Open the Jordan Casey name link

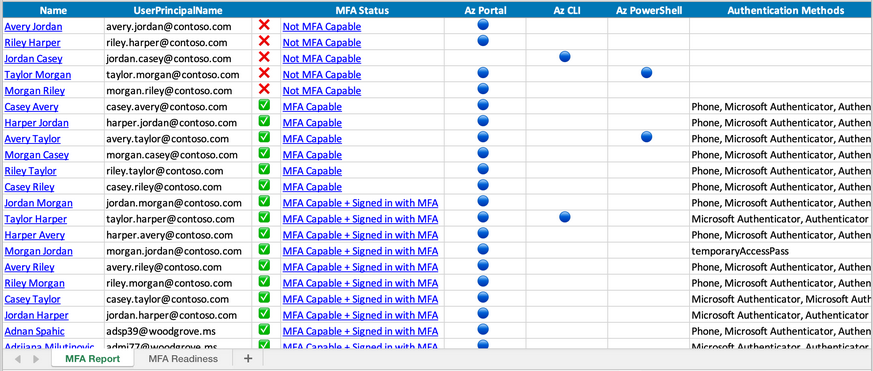click(x=33, y=59)
